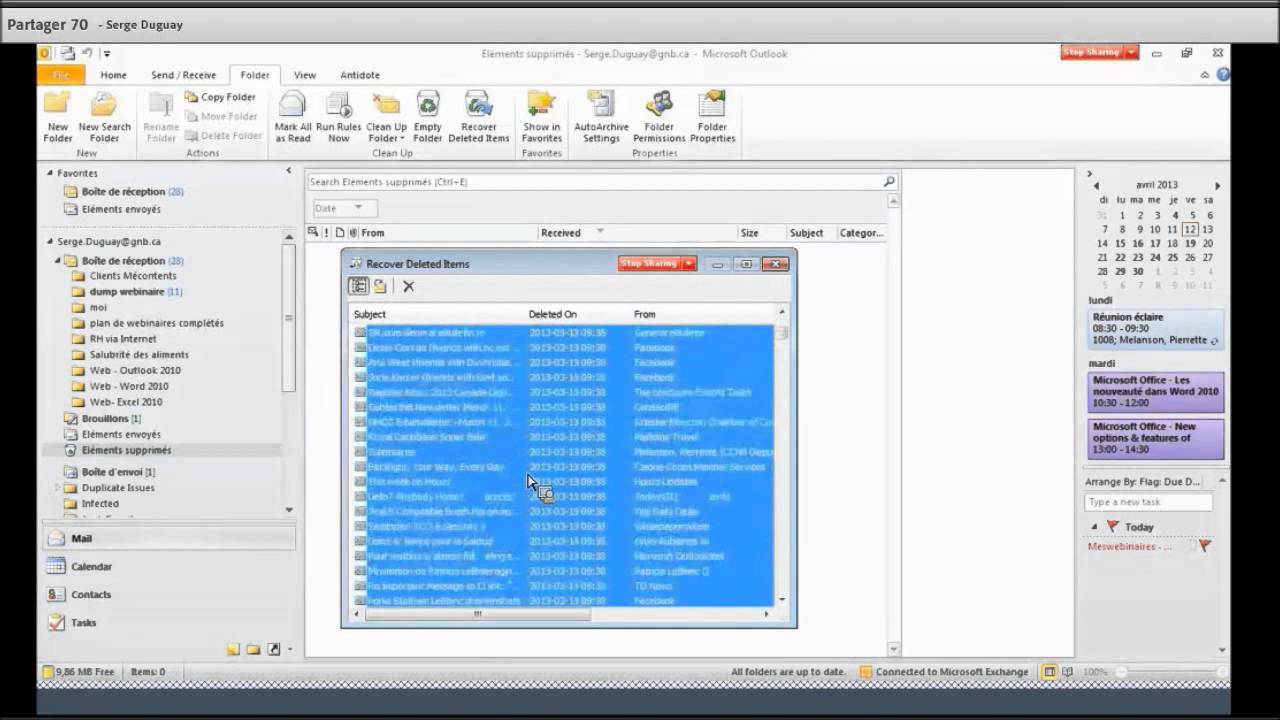The image size is (1280, 720).
Task: Open the Date arrange-by dropdown
Action: (x=343, y=208)
